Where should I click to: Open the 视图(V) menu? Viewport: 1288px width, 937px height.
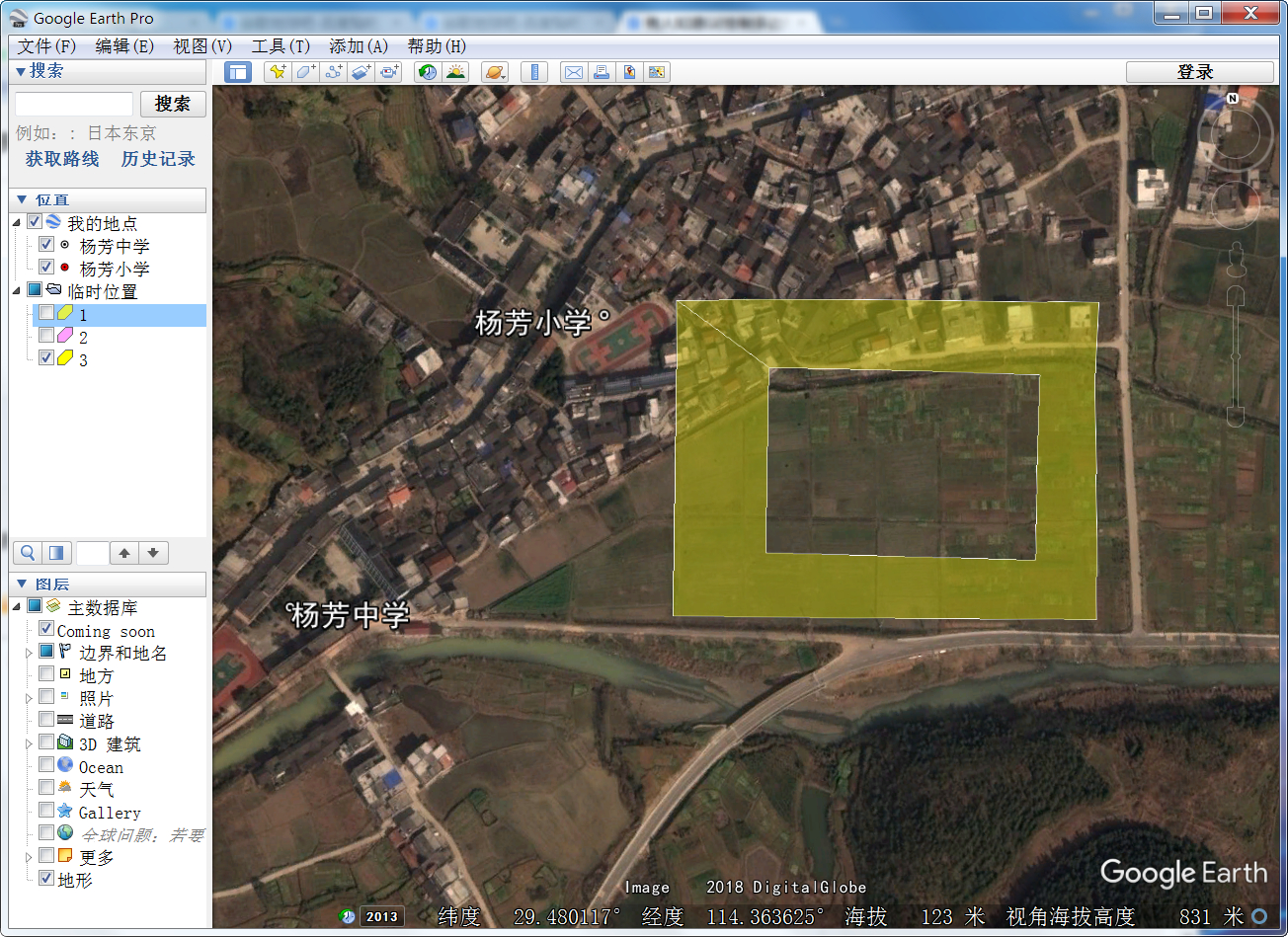202,46
